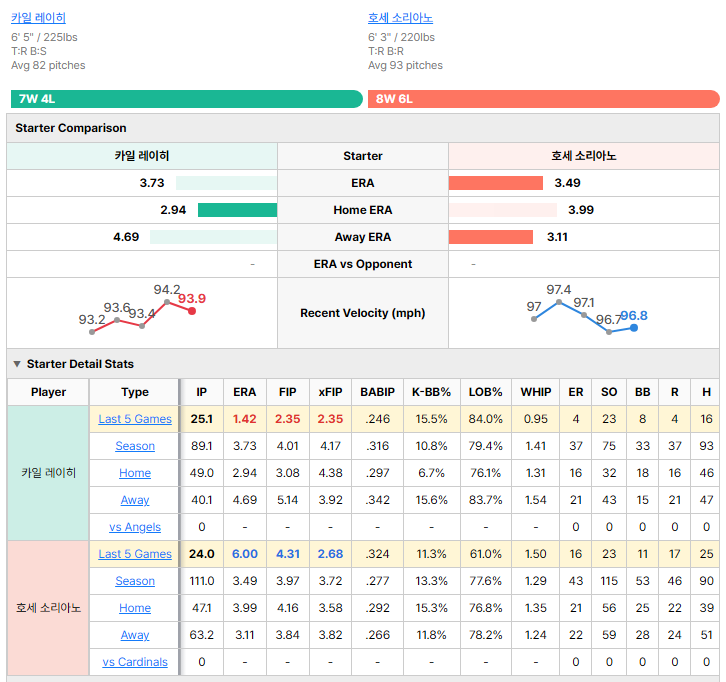Click the green 7W 4L record bar
This screenshot has height=682, width=726.
pyautogui.click(x=187, y=99)
